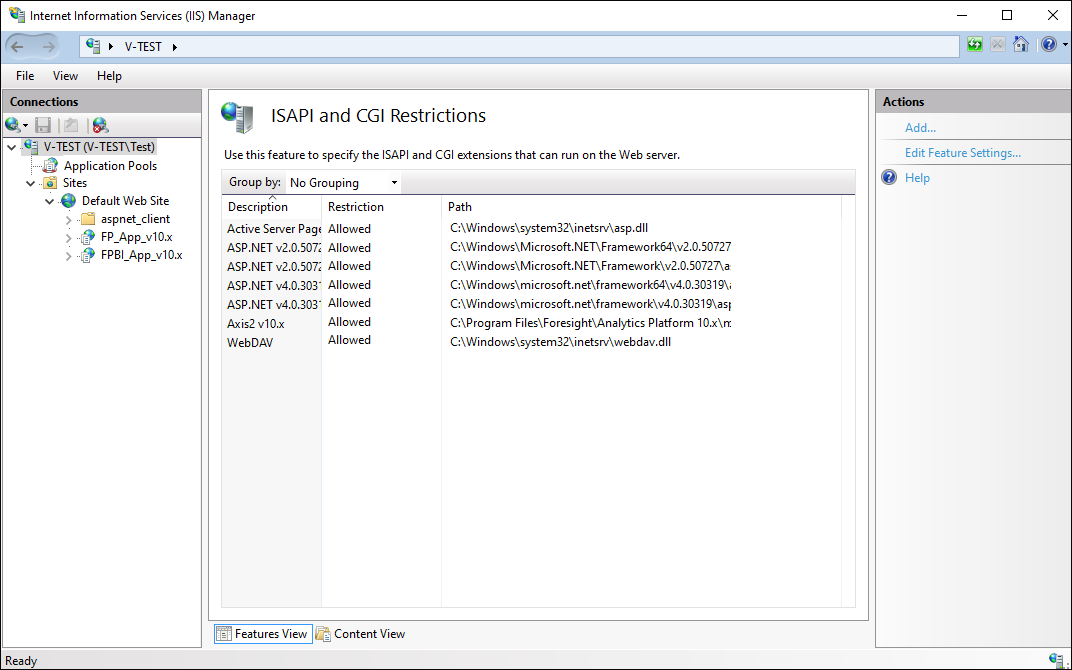The height and width of the screenshot is (670, 1072).
Task: Select the WebDAV restriction row
Action: pos(250,342)
